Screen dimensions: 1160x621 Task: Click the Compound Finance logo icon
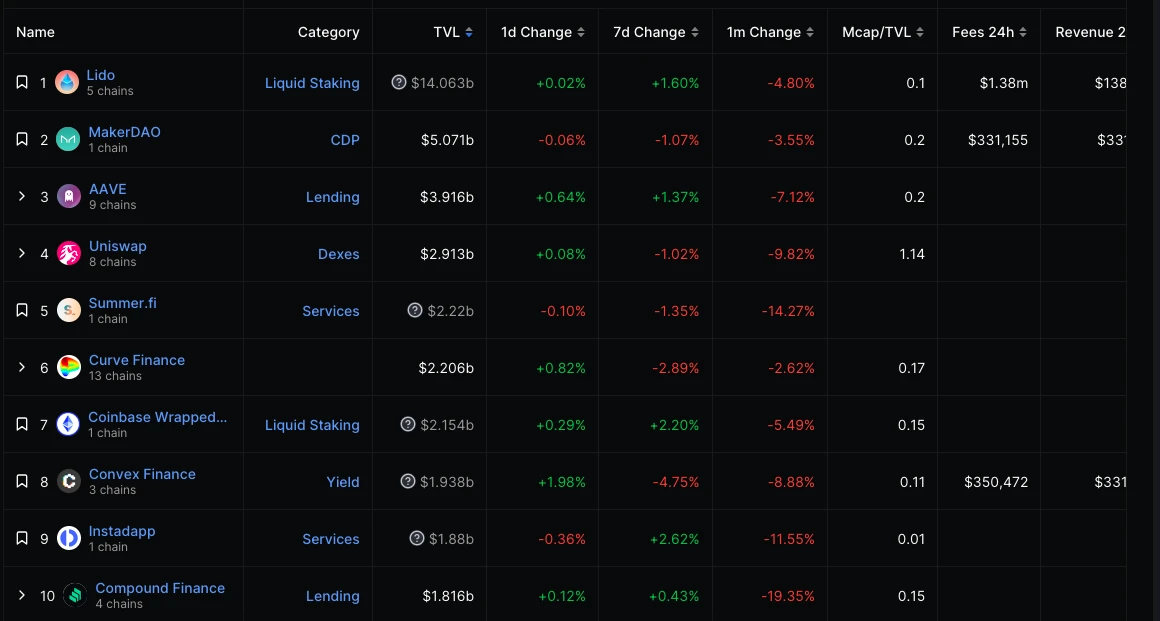coord(75,595)
